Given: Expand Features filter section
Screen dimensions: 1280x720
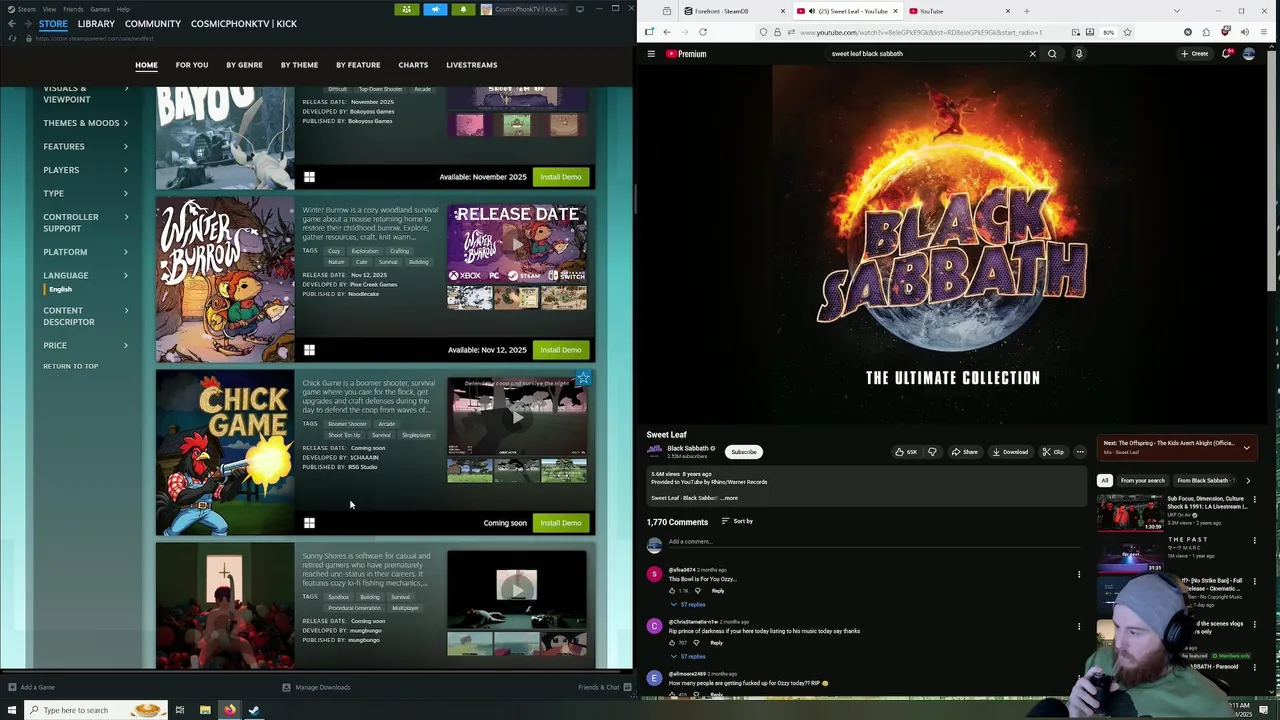Looking at the screenshot, I should [86, 146].
